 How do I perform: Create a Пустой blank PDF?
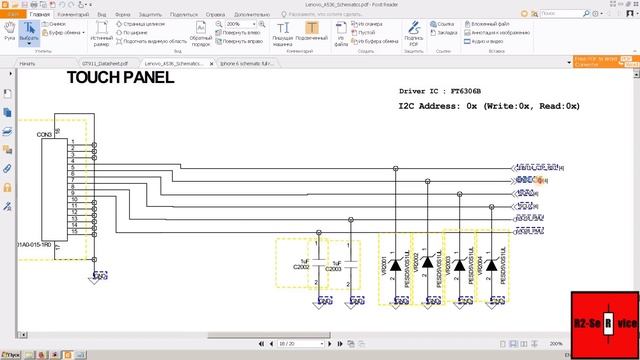pyautogui.click(x=363, y=33)
